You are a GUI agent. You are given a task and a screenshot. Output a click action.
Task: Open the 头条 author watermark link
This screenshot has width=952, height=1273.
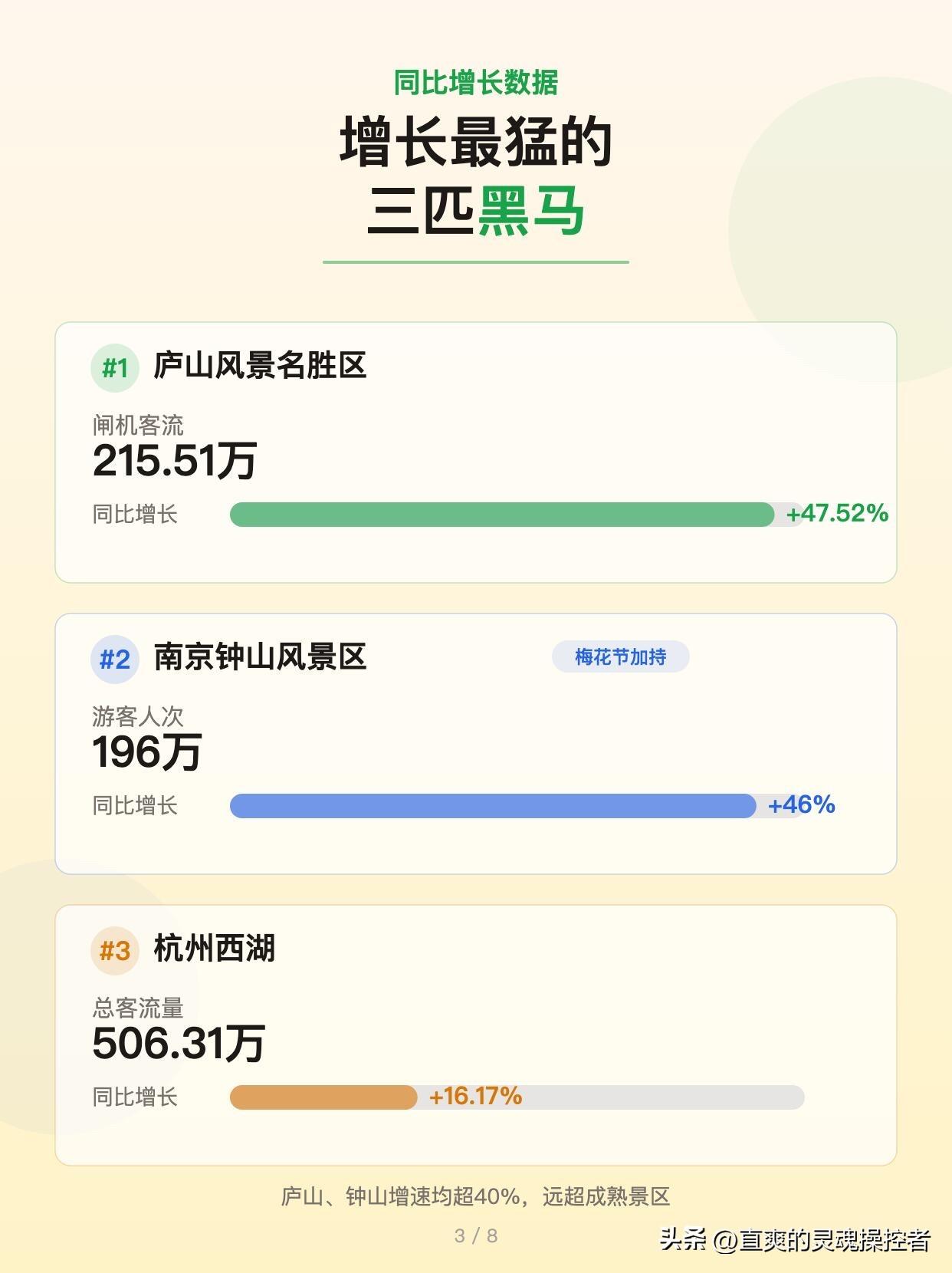(x=795, y=1239)
